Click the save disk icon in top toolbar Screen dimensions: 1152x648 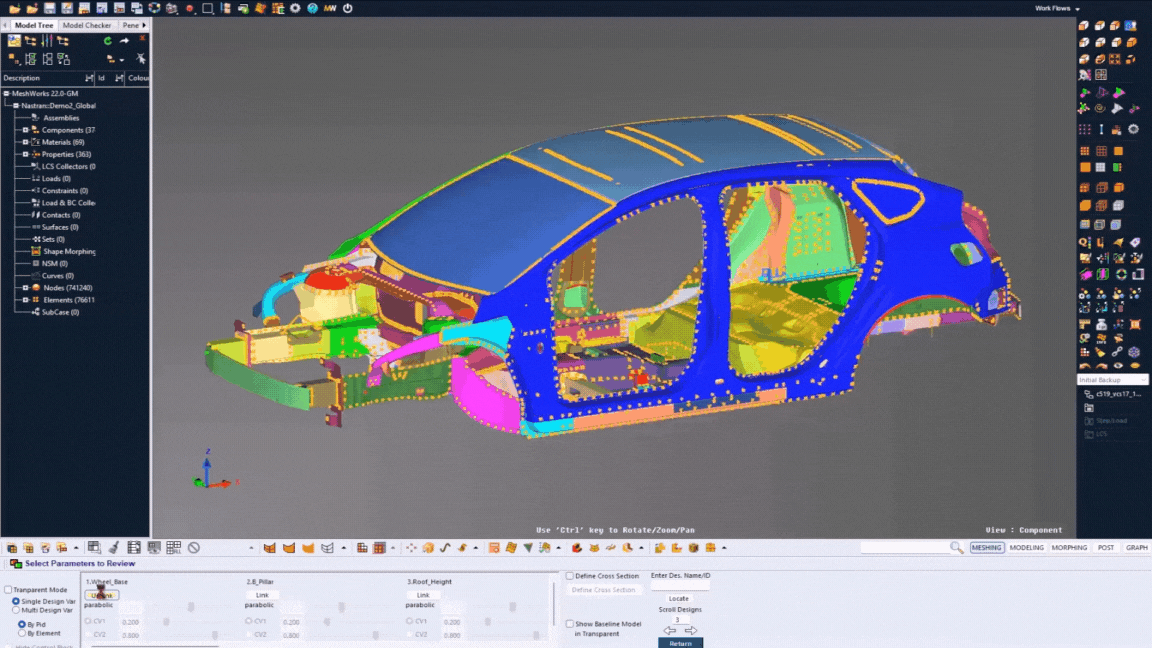(x=50, y=8)
